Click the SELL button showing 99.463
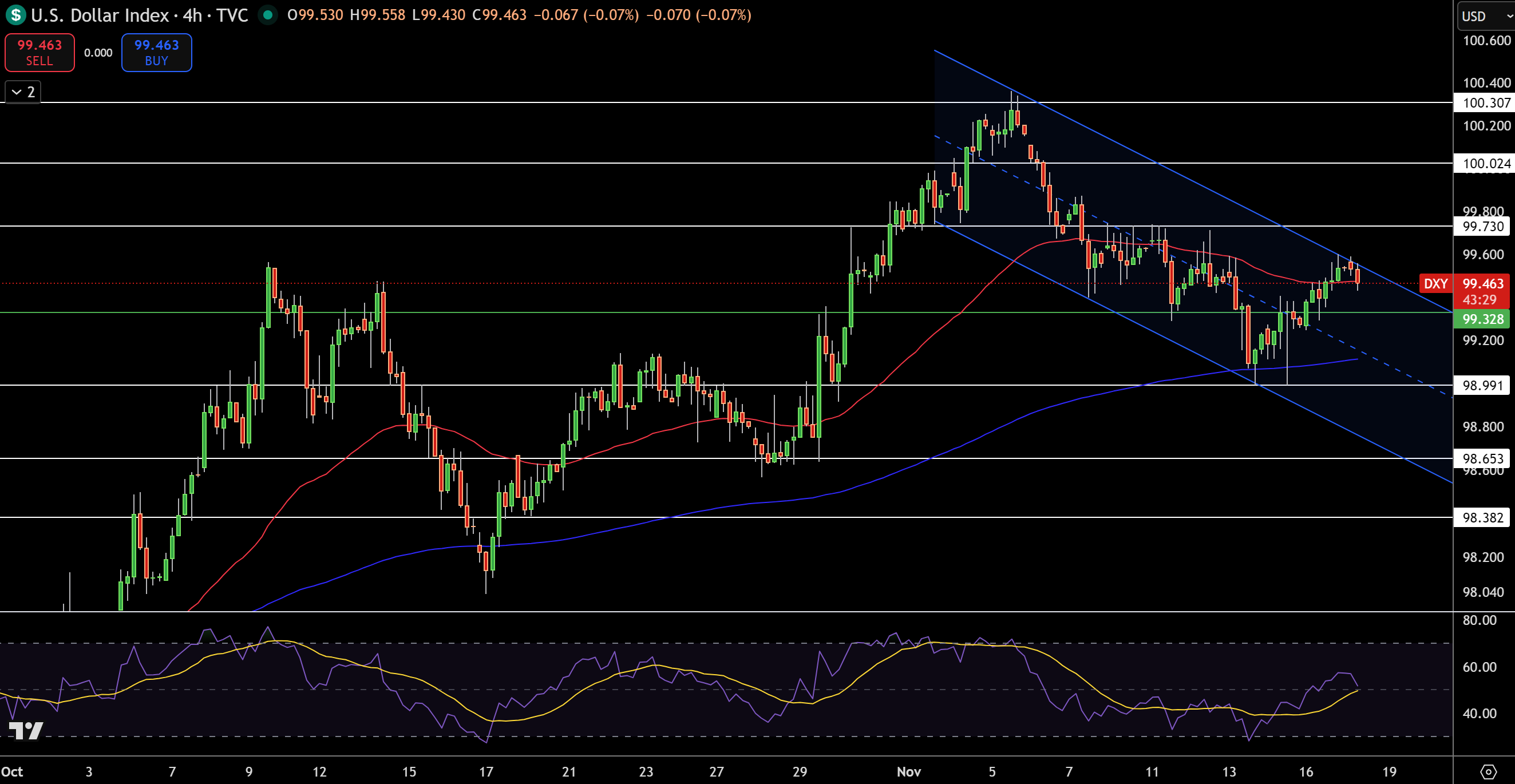This screenshot has width=1515, height=784. point(39,52)
